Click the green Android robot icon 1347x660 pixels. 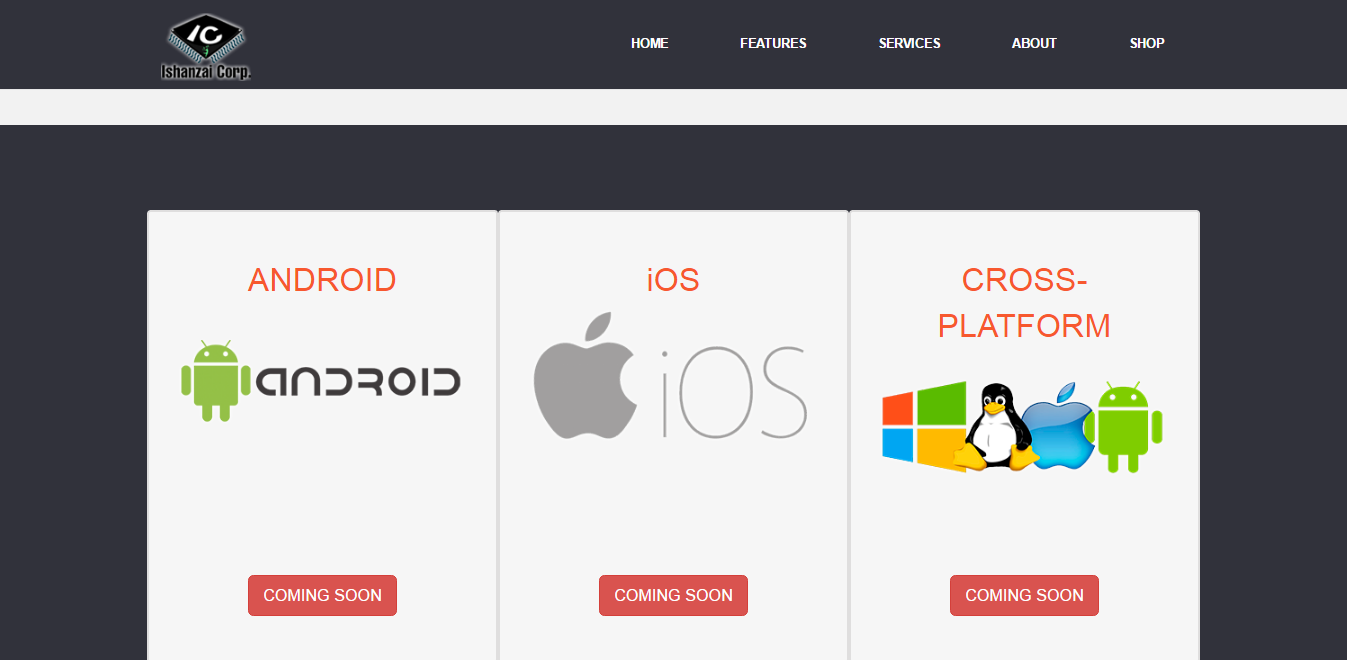(216, 380)
